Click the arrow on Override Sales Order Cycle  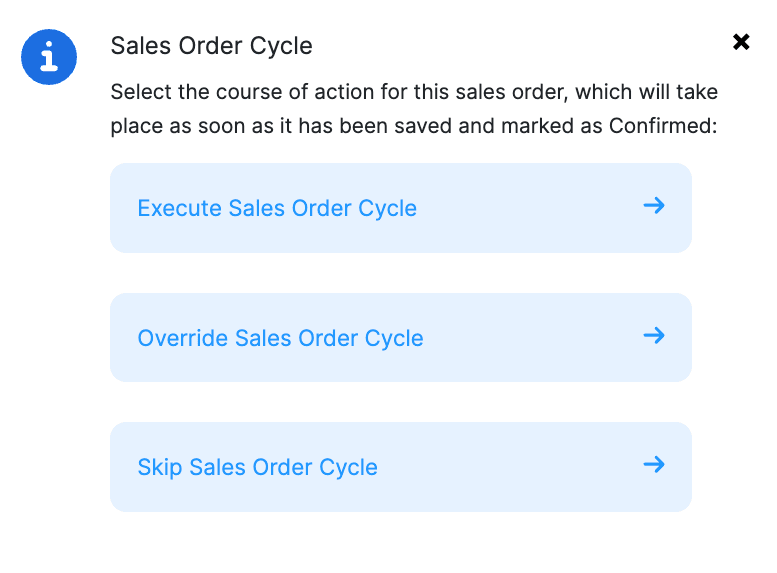pyautogui.click(x=654, y=335)
